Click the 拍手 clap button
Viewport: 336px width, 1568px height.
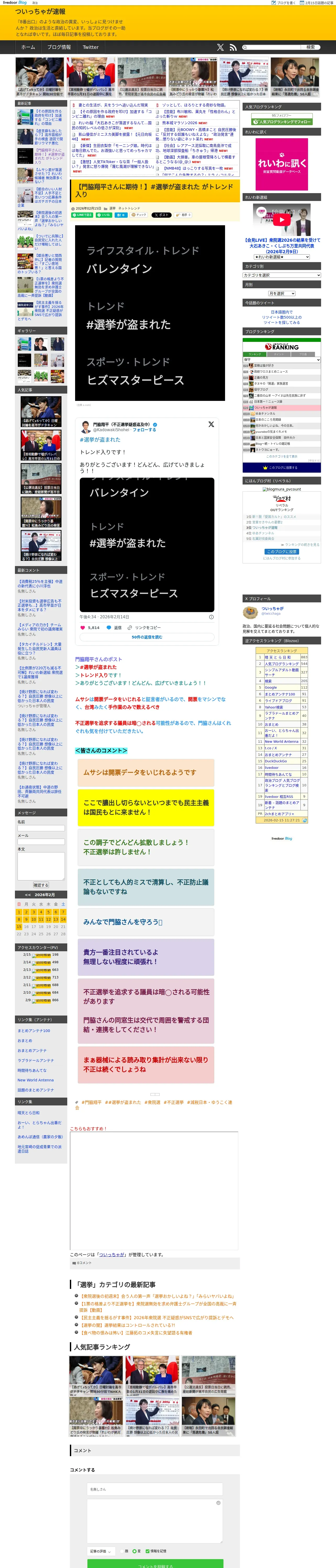click(x=183, y=215)
